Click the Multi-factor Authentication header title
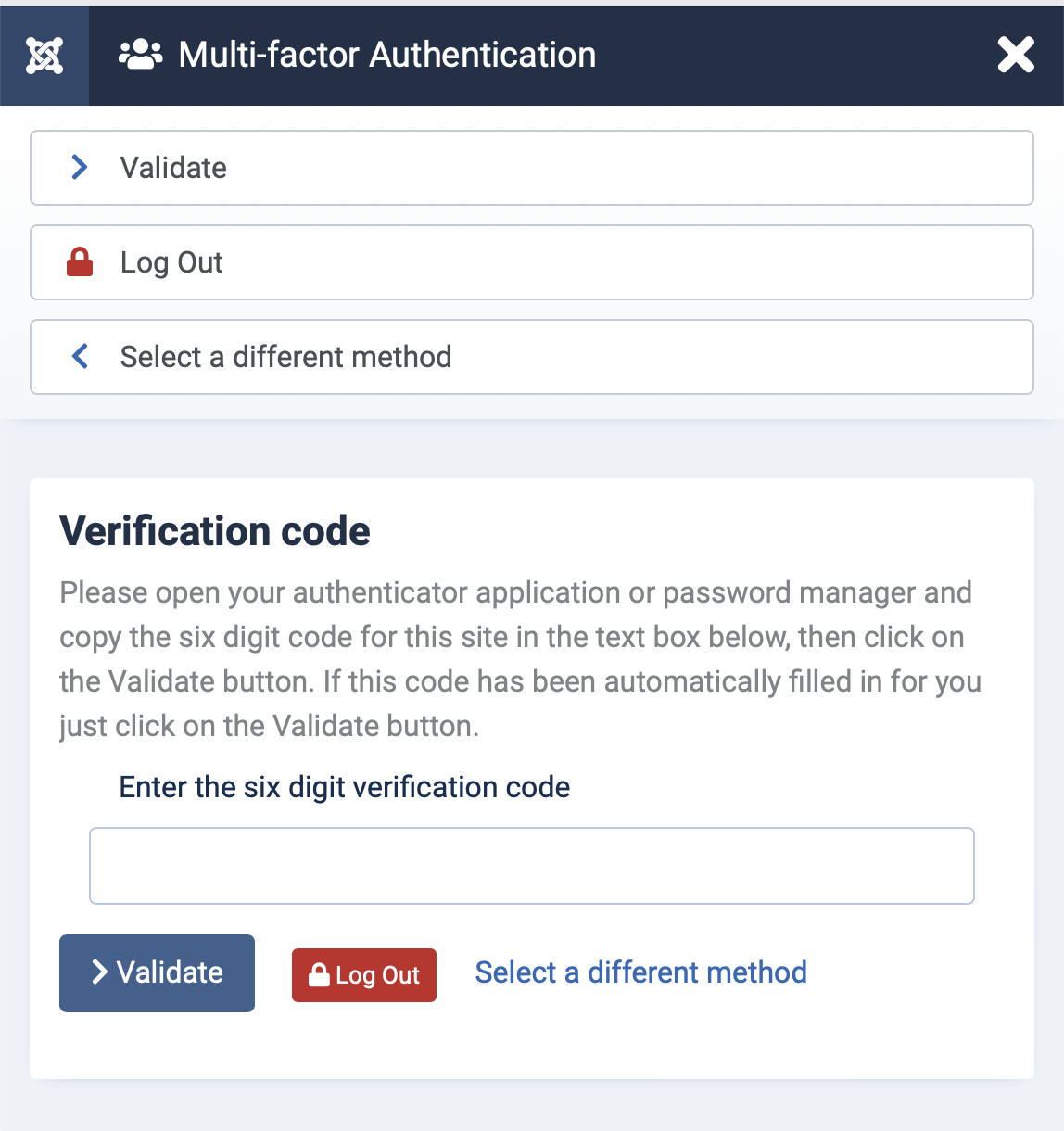The width and height of the screenshot is (1064, 1131). point(387,55)
